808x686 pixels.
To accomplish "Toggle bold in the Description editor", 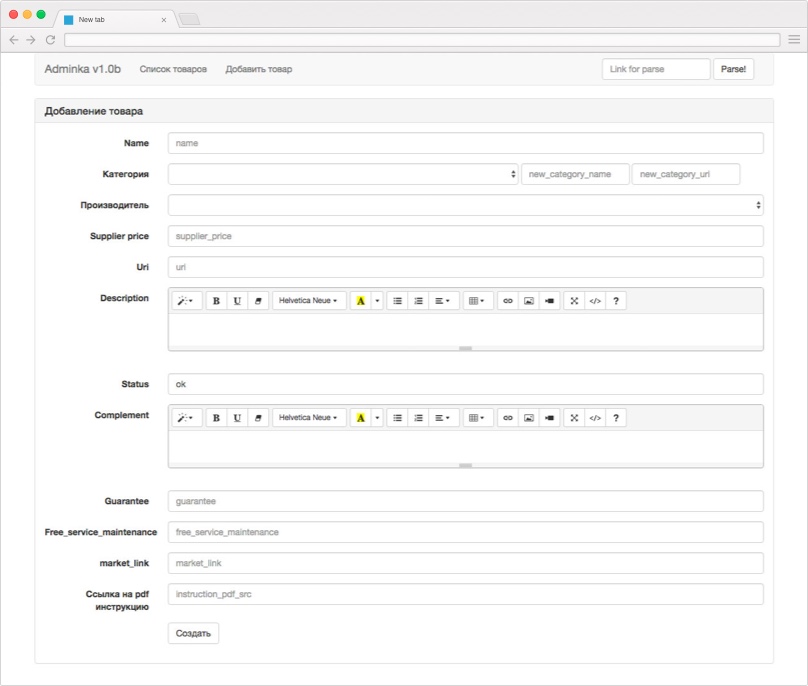I will (x=216, y=300).
